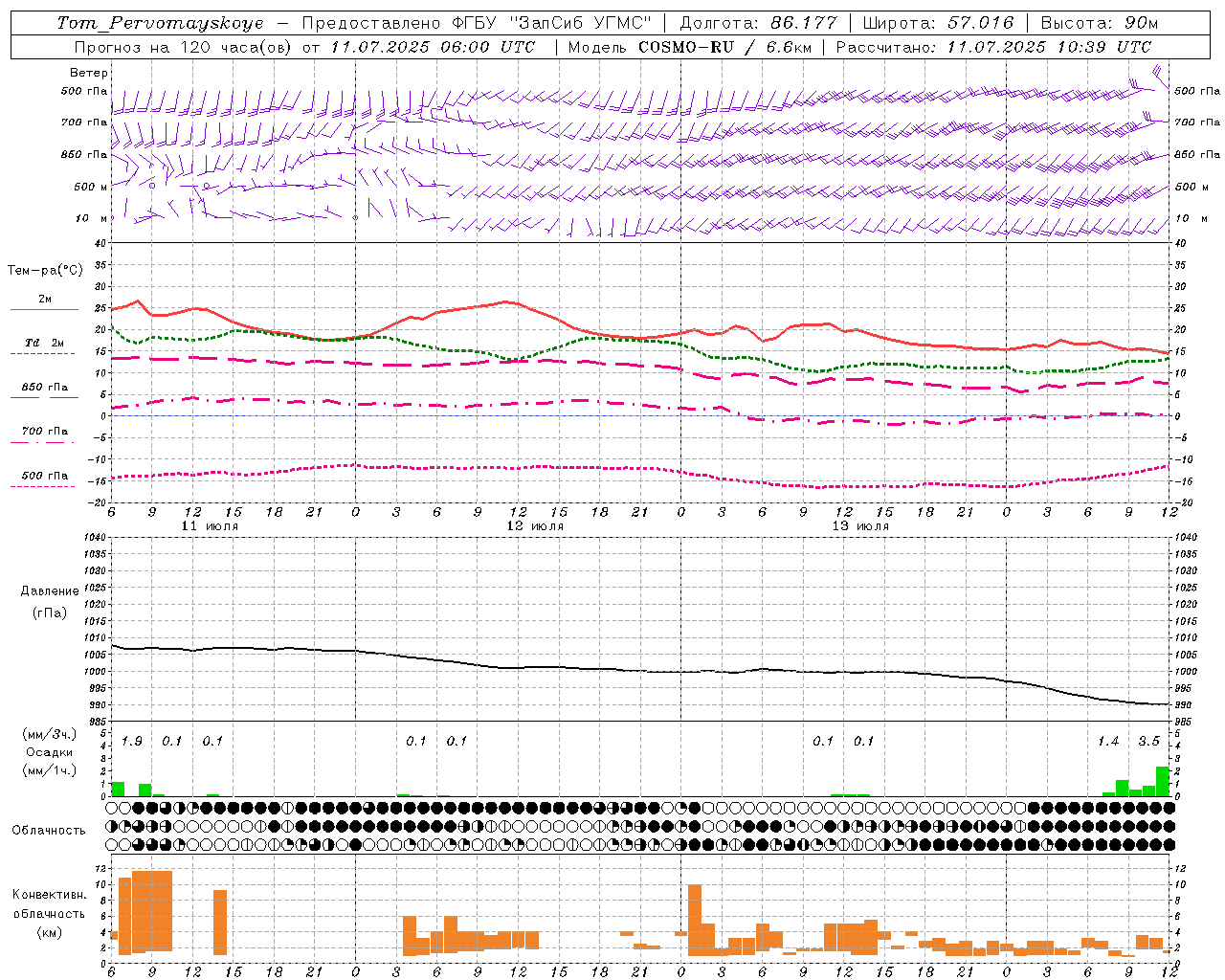Click the tallest green precipitation bar at chart end
Viewport: 1225px width, 980px height.
pyautogui.click(x=1163, y=781)
